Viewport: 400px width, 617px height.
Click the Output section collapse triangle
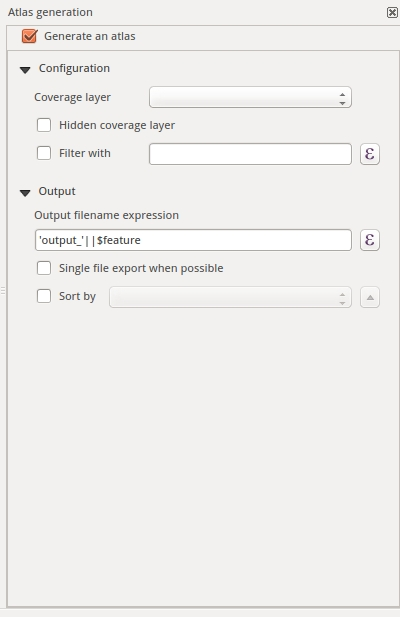pyautogui.click(x=25, y=193)
